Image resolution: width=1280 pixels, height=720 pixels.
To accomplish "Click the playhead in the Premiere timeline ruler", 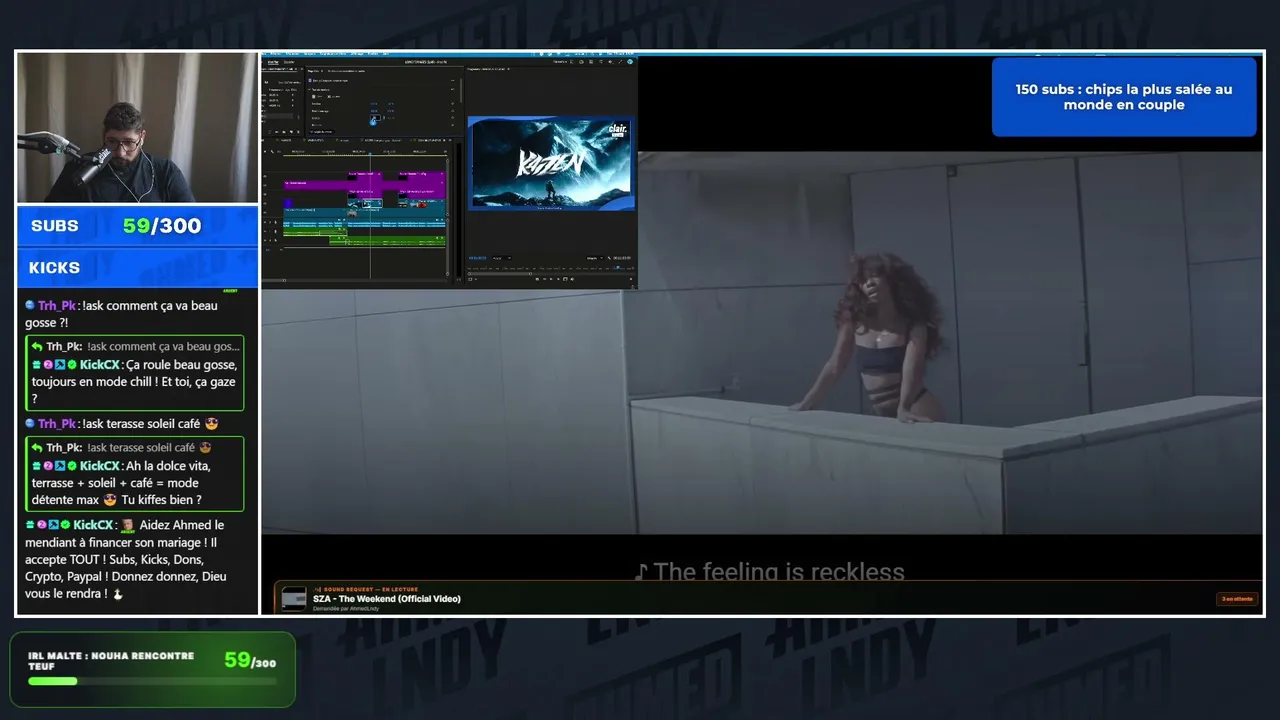I will click(370, 153).
